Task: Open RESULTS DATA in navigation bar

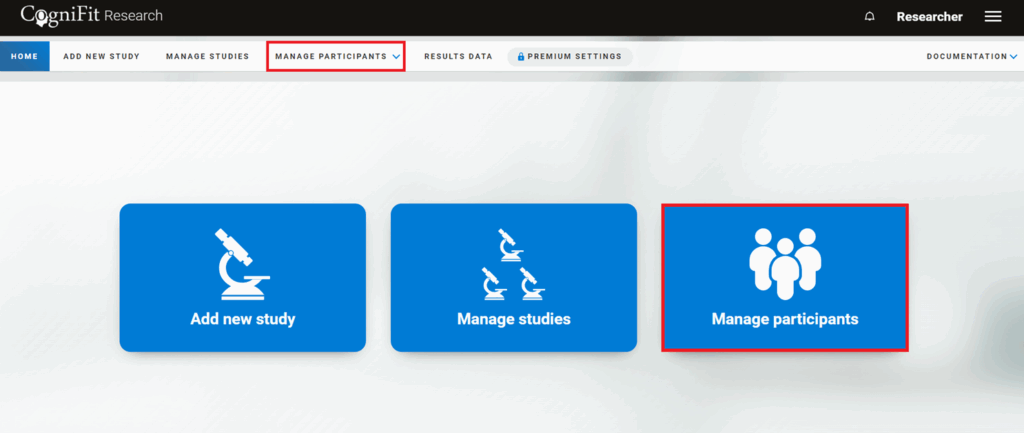Action: [x=458, y=56]
